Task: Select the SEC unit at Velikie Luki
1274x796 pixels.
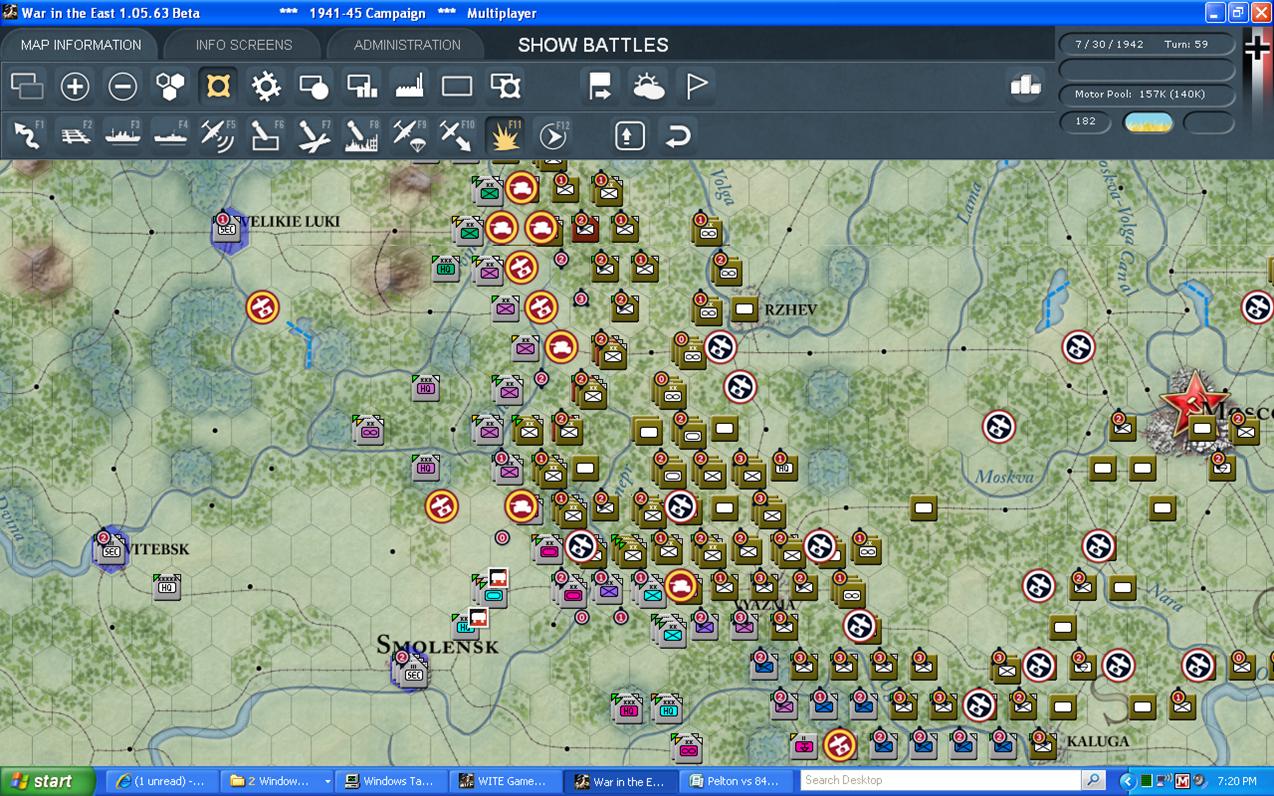Action: pyautogui.click(x=227, y=229)
